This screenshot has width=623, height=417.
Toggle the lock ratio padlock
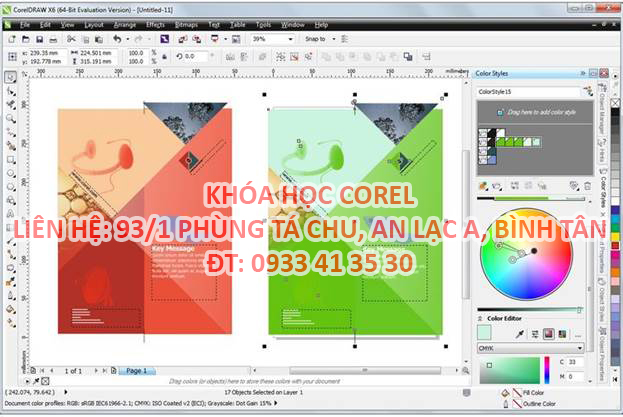click(x=164, y=57)
